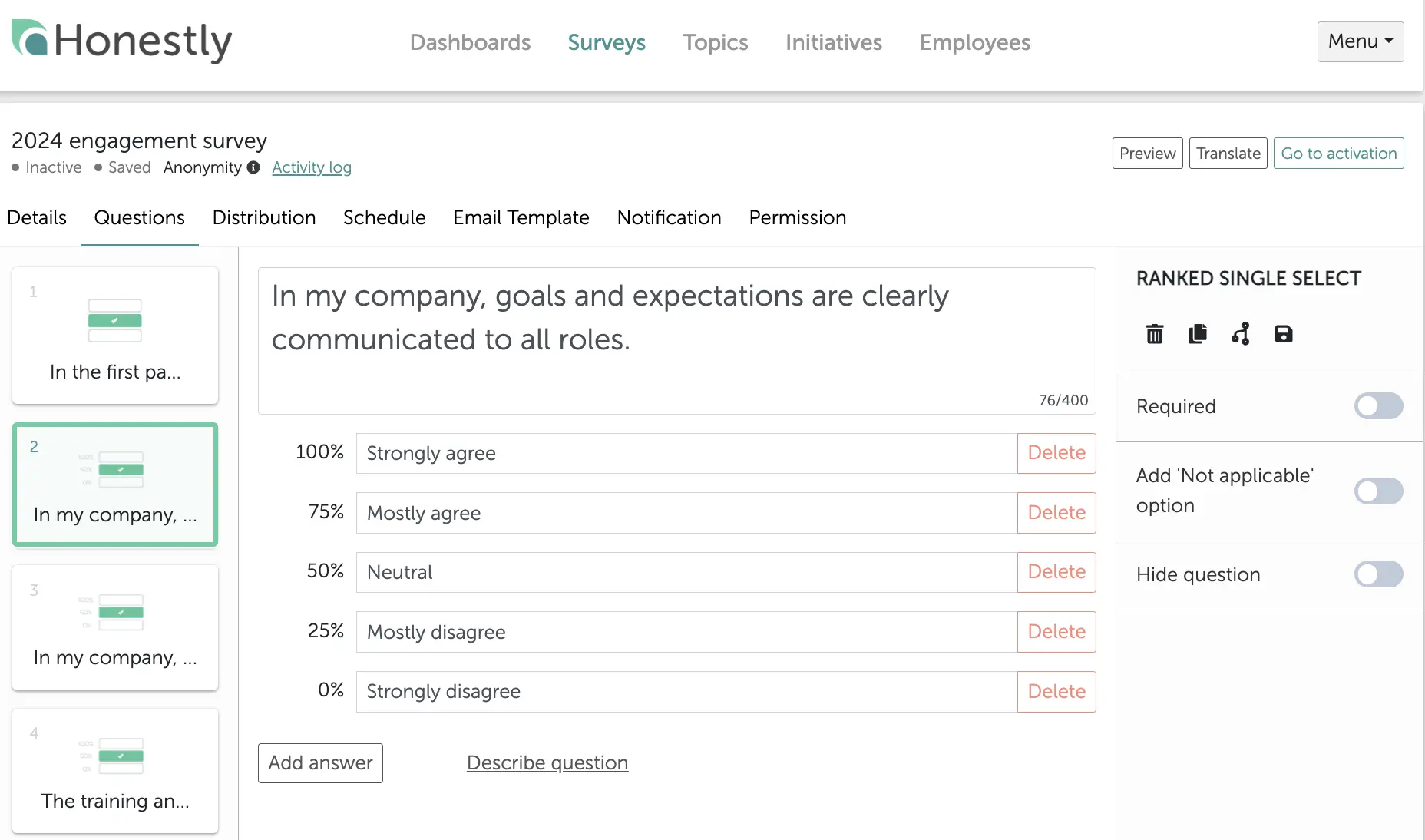Duplicate the question with copy icon

click(1198, 334)
